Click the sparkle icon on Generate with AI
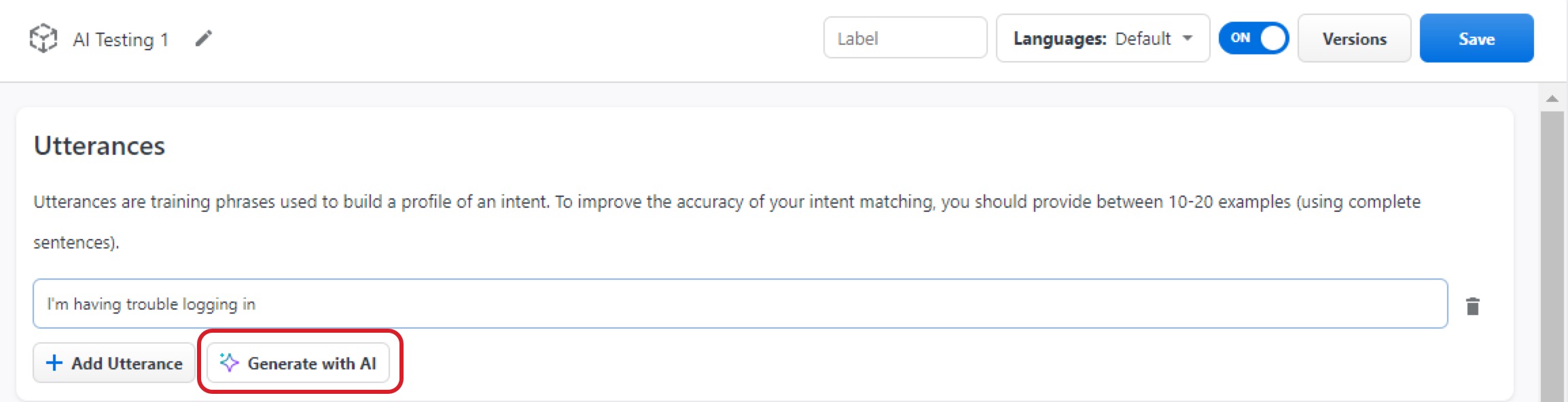1568x402 pixels. [229, 363]
